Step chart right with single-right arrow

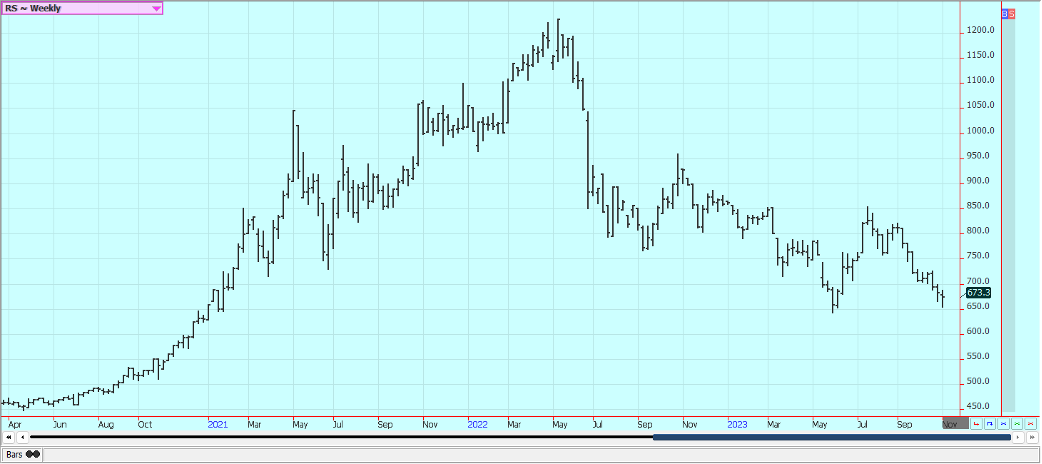pos(1018,437)
